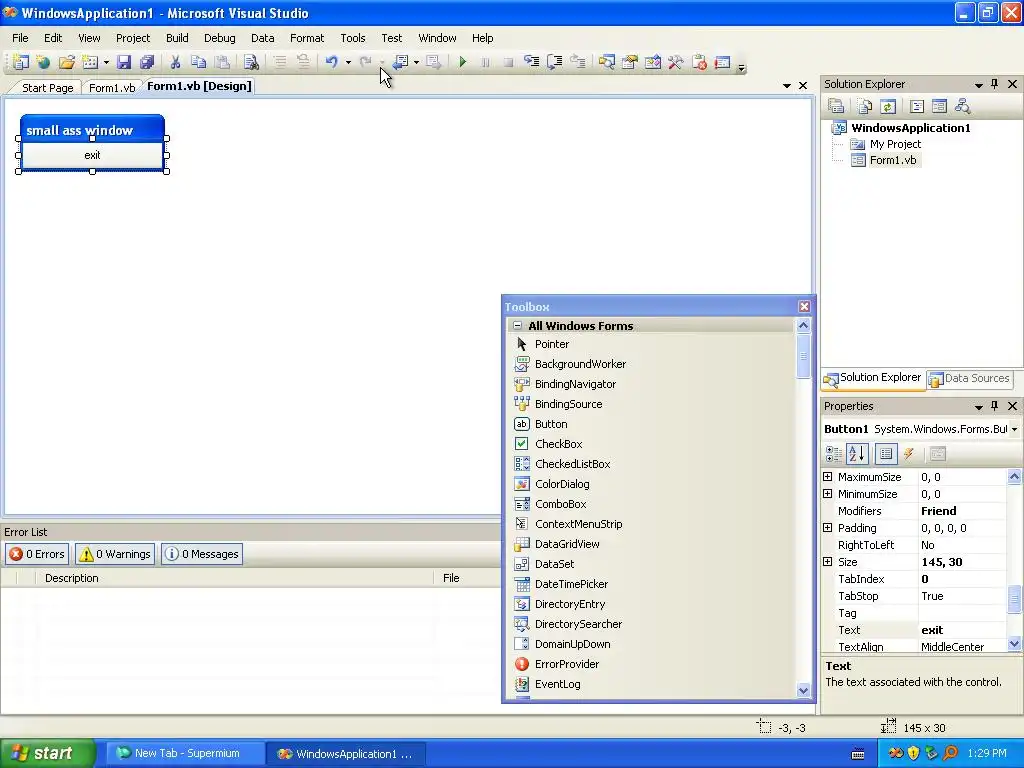Image resolution: width=1024 pixels, height=768 pixels.
Task: Toggle auto-hide pin on Solution Explorer
Action: point(994,84)
